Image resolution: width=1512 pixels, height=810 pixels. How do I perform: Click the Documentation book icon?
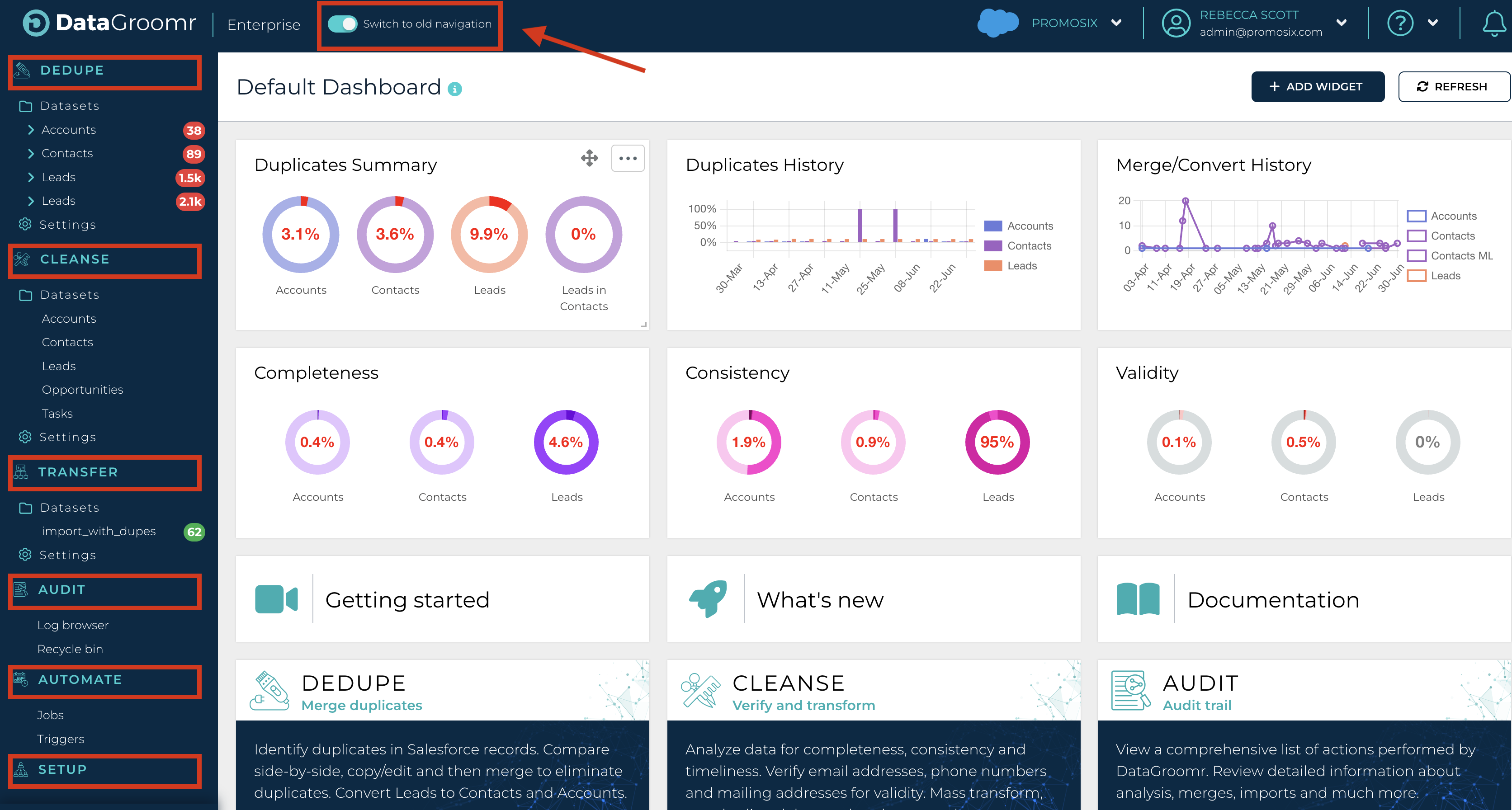[x=1138, y=599]
